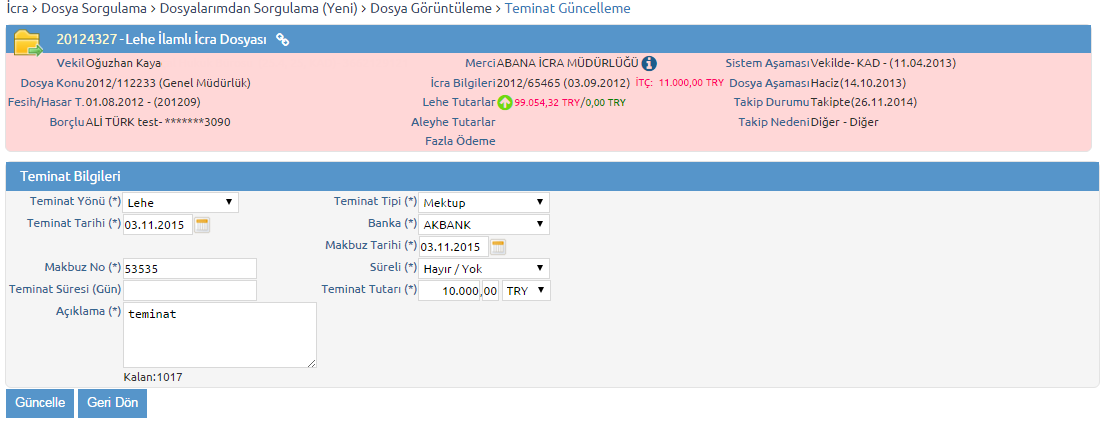The image size is (1107, 424).
Task: Click the Geri Dön button
Action: (112, 403)
